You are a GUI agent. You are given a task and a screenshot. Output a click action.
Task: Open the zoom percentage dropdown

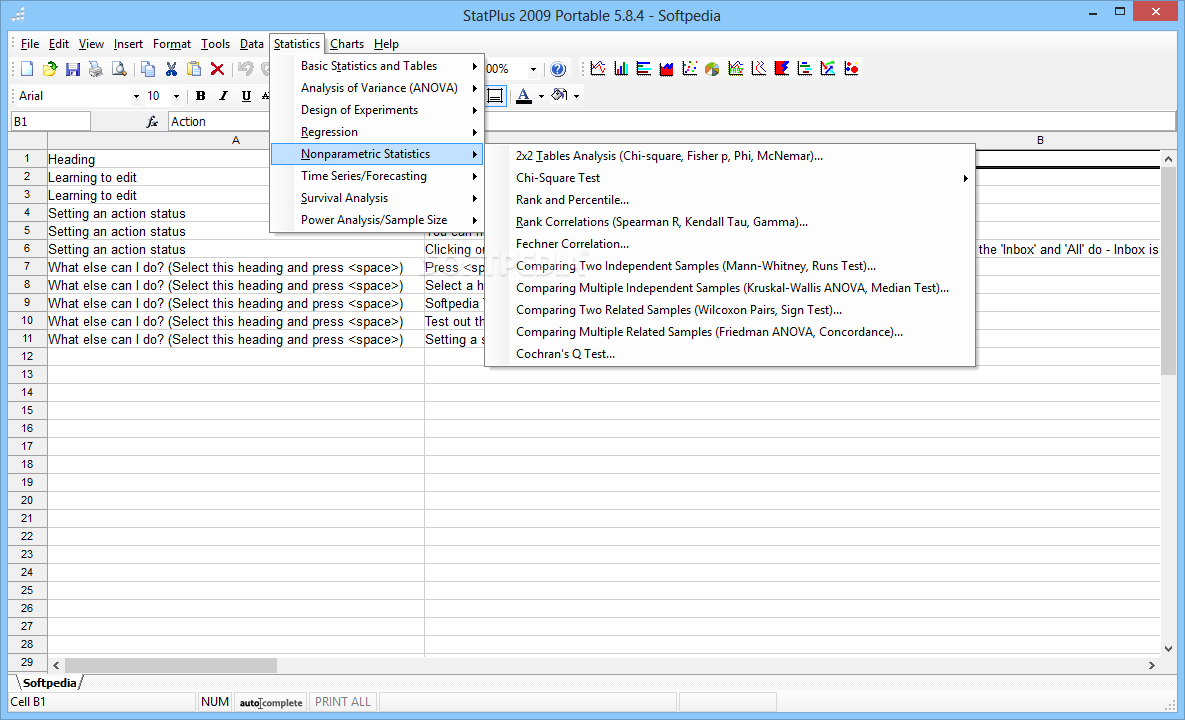pyautogui.click(x=533, y=69)
